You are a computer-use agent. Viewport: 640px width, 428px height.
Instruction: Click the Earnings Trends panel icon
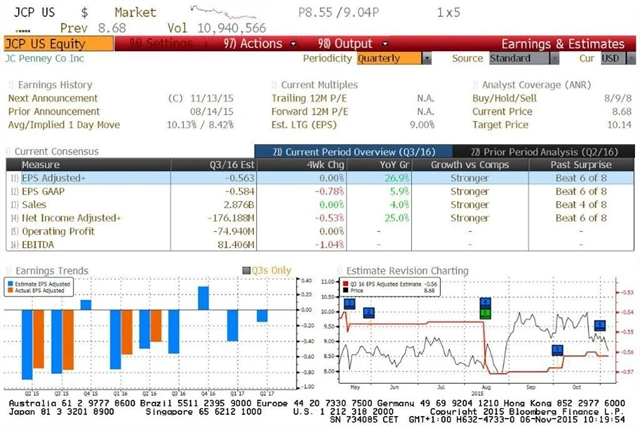[10, 270]
